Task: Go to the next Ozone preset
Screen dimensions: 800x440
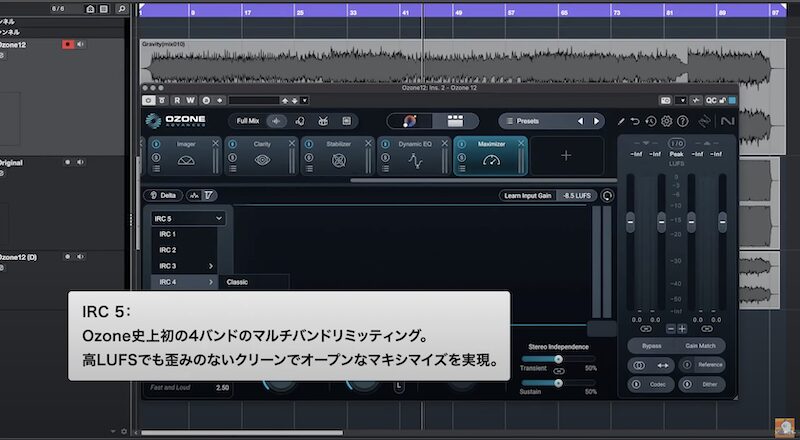Action: [x=596, y=121]
